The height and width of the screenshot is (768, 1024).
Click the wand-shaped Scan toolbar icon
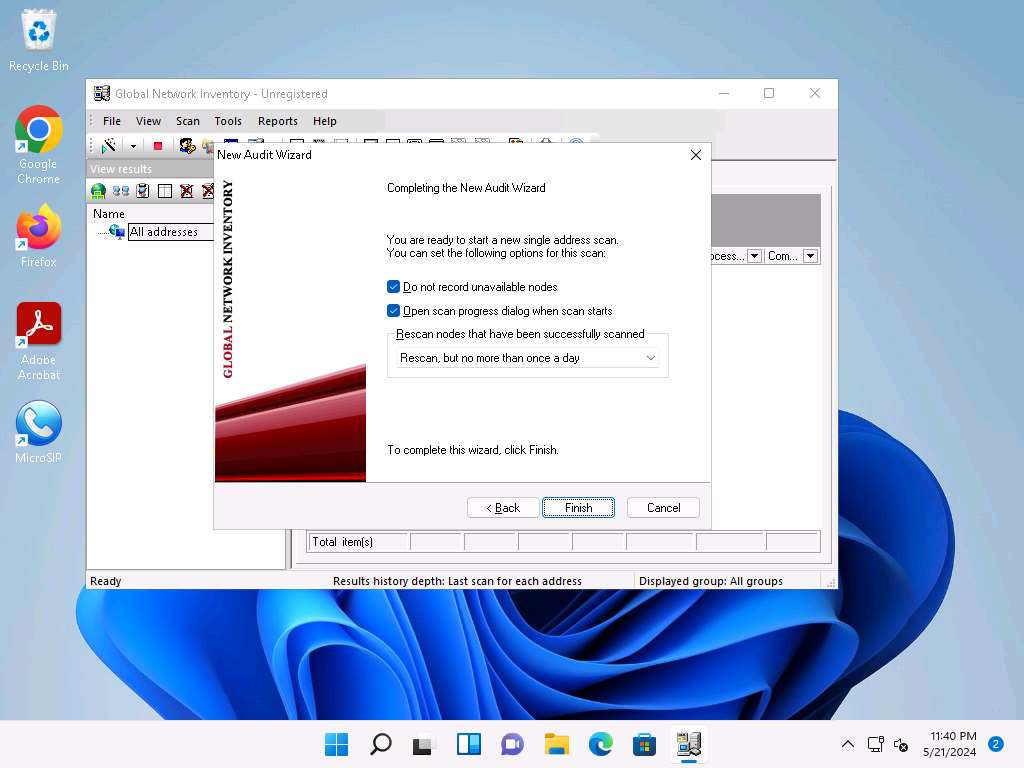[x=110, y=146]
